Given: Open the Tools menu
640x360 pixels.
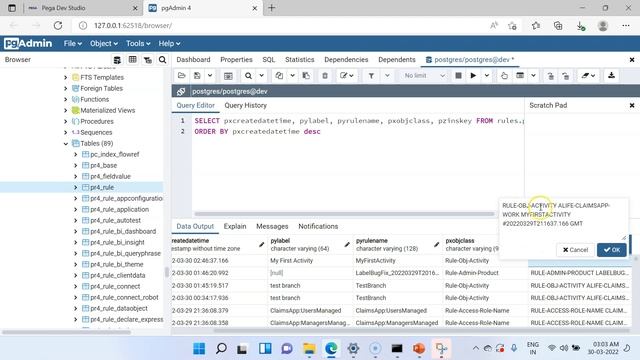Looking at the screenshot, I should tap(138, 43).
